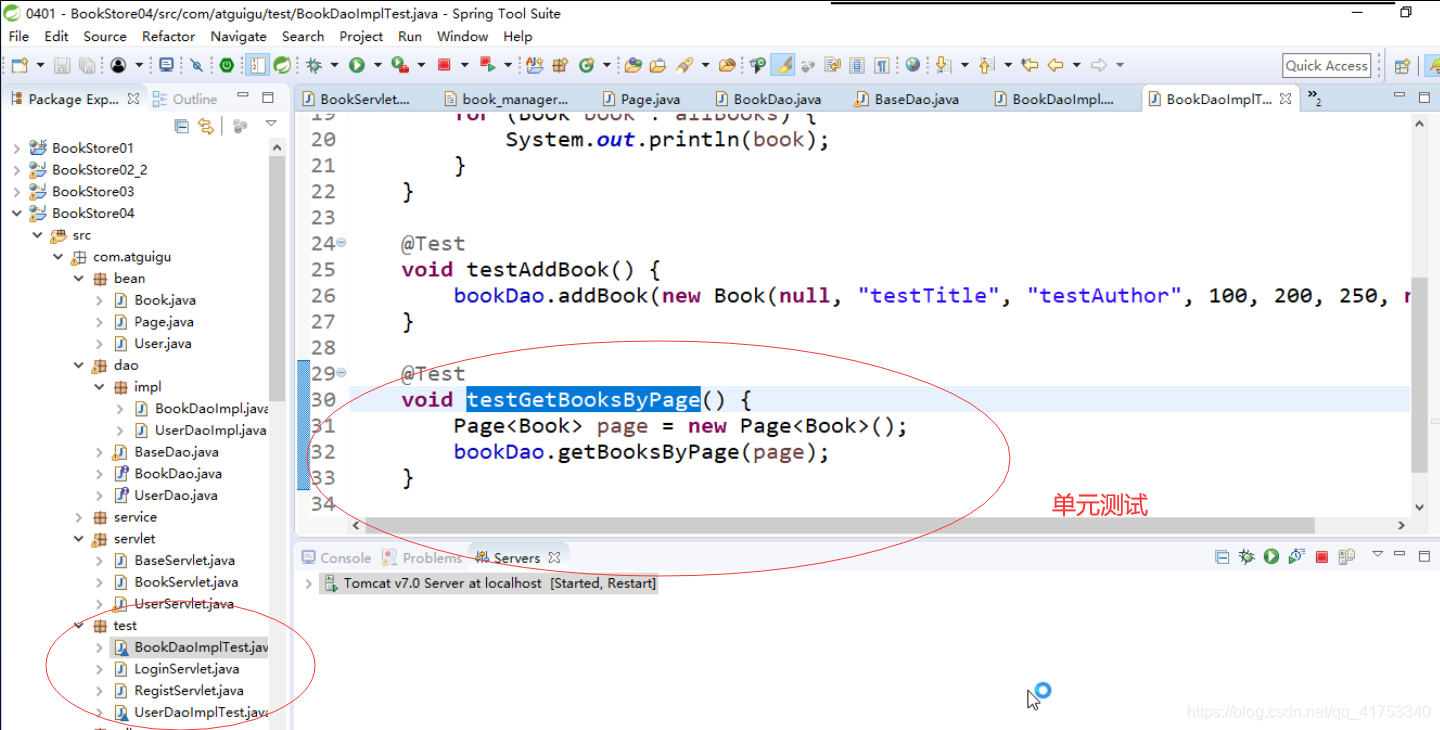This screenshot has width=1440, height=730.
Task: Switch to the BookDao.java editor tab
Action: pos(768,99)
